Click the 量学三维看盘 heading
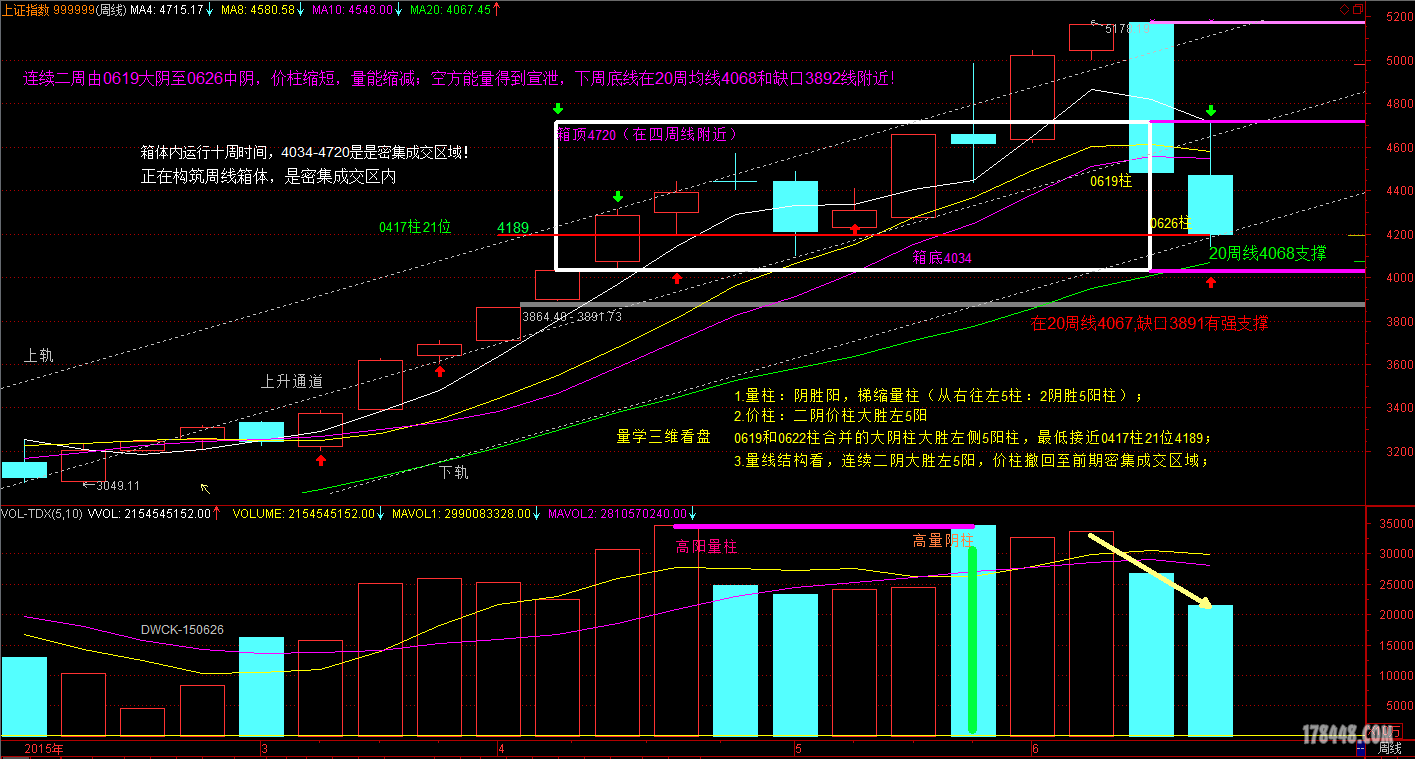1415x759 pixels. (663, 437)
